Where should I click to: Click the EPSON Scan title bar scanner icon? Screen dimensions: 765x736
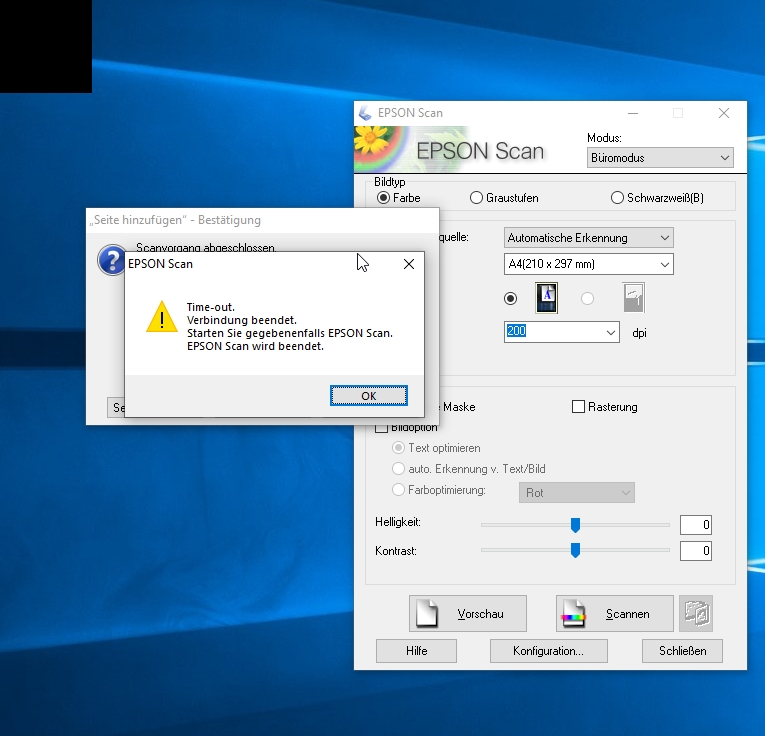click(x=365, y=113)
